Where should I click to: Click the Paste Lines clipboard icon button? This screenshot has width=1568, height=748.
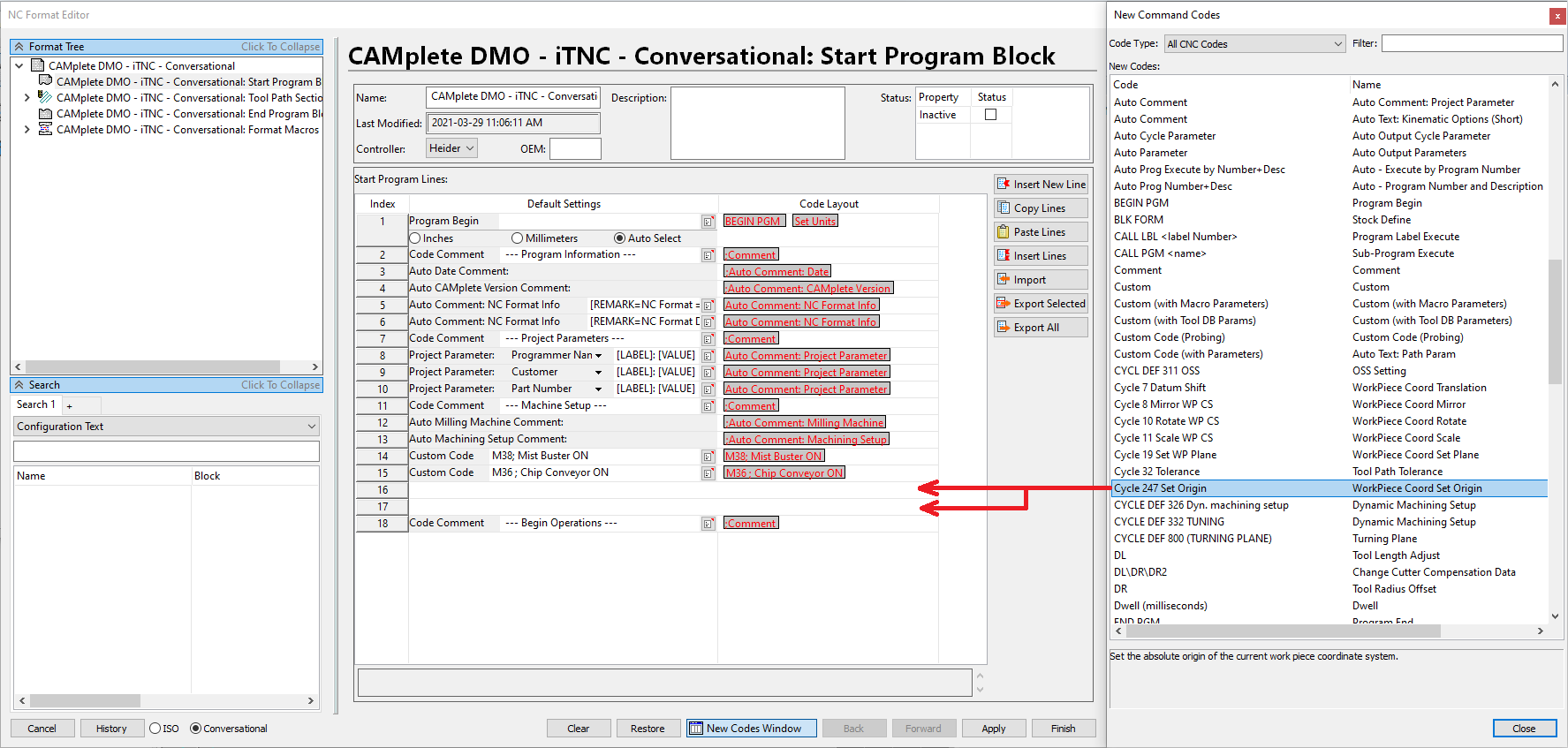[1041, 232]
